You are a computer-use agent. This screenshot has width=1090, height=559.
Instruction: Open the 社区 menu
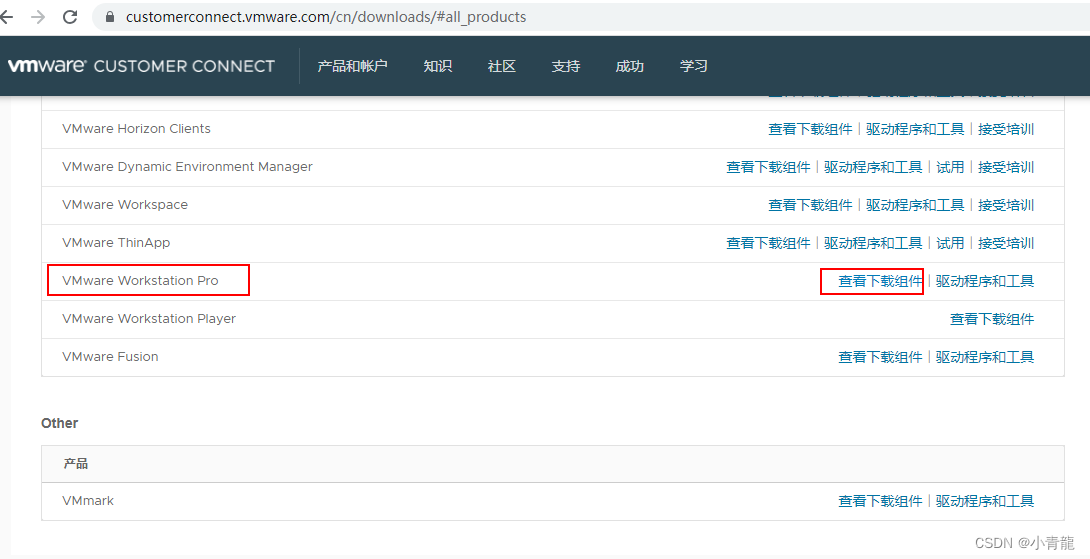point(501,66)
